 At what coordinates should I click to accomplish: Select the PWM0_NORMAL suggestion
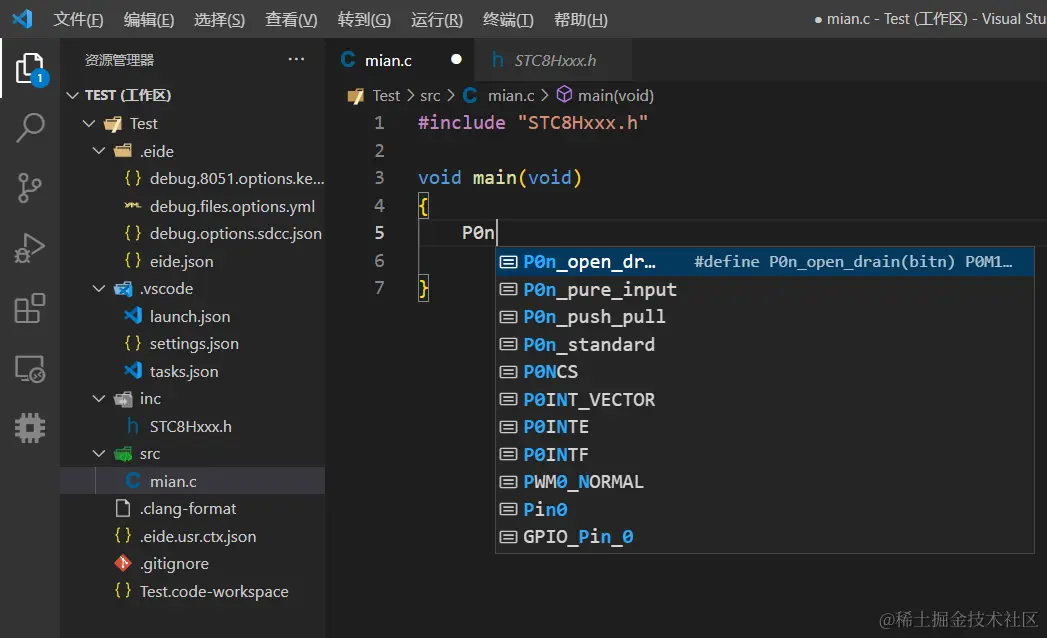pos(765,482)
